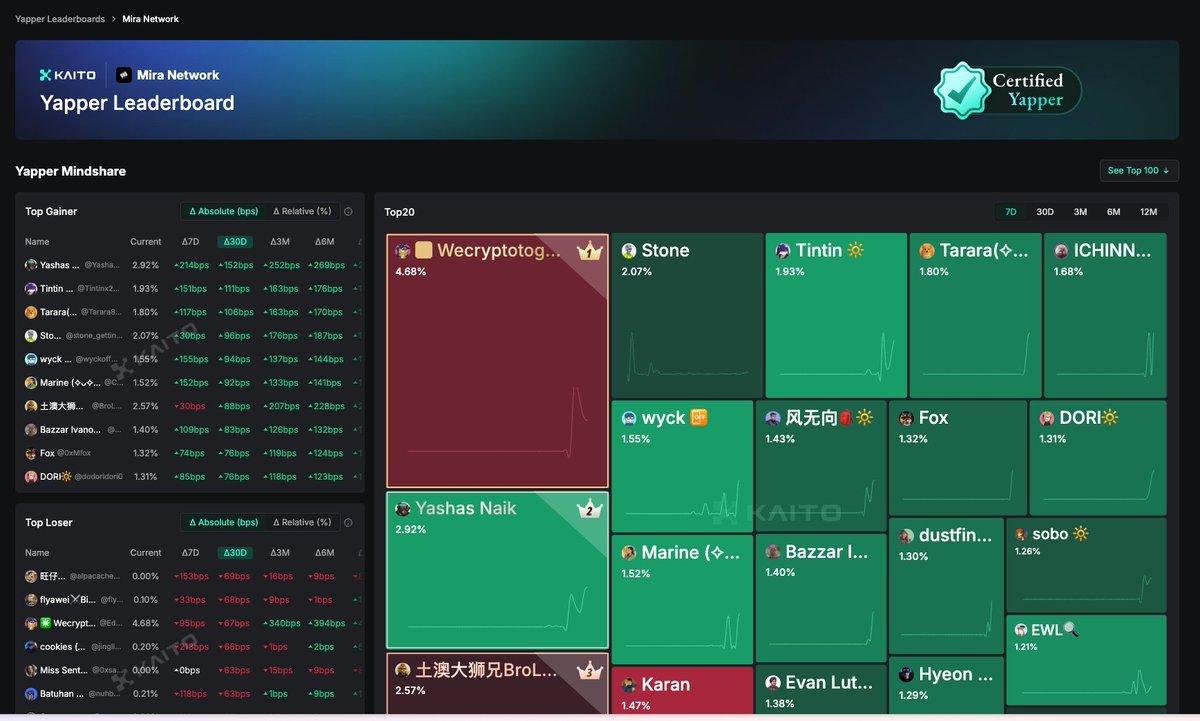Switch Top20 treemap to 6M
This screenshot has width=1200, height=721.
[x=1113, y=212]
